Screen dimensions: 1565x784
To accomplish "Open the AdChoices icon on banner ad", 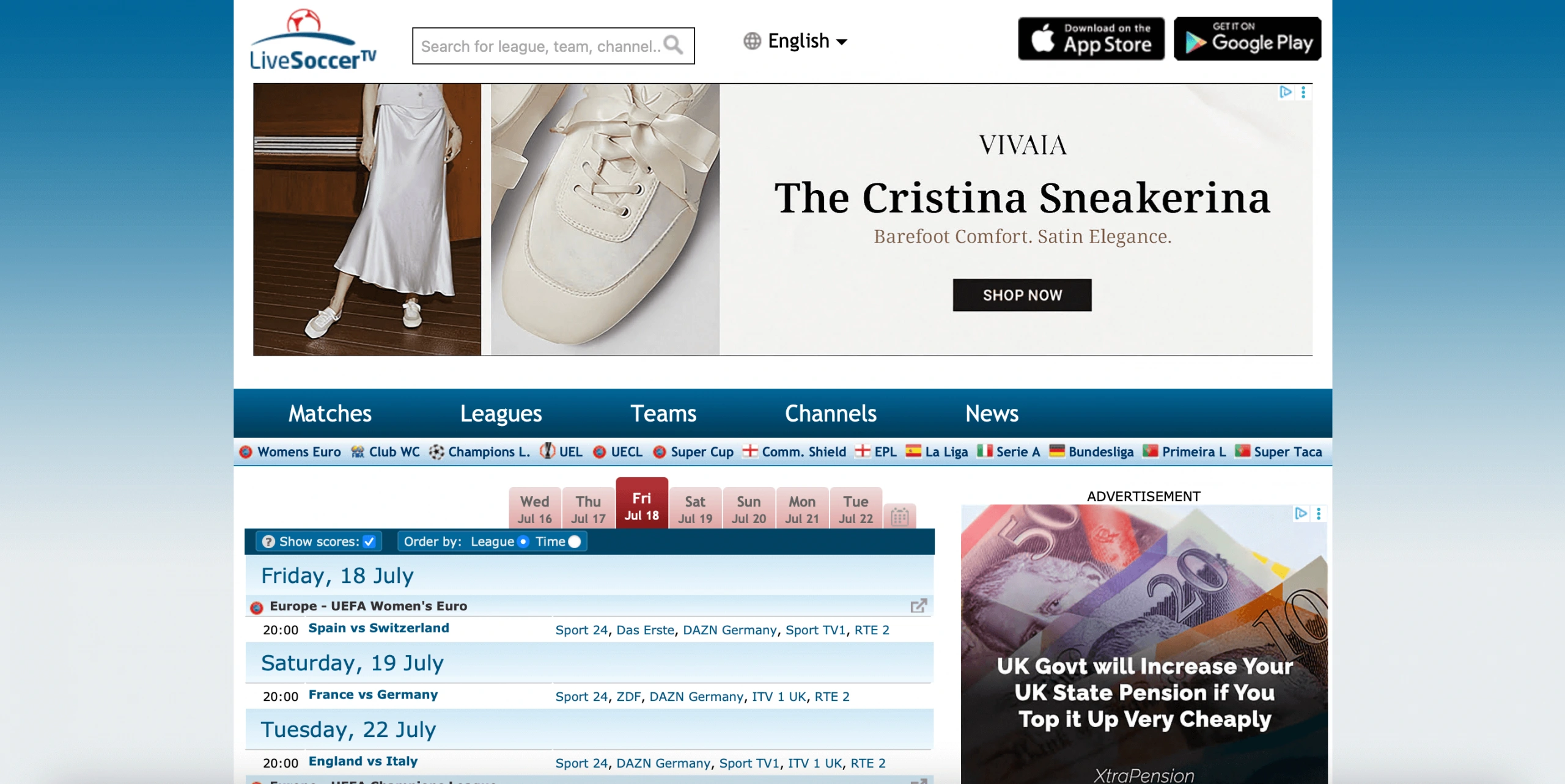I will tap(1286, 92).
